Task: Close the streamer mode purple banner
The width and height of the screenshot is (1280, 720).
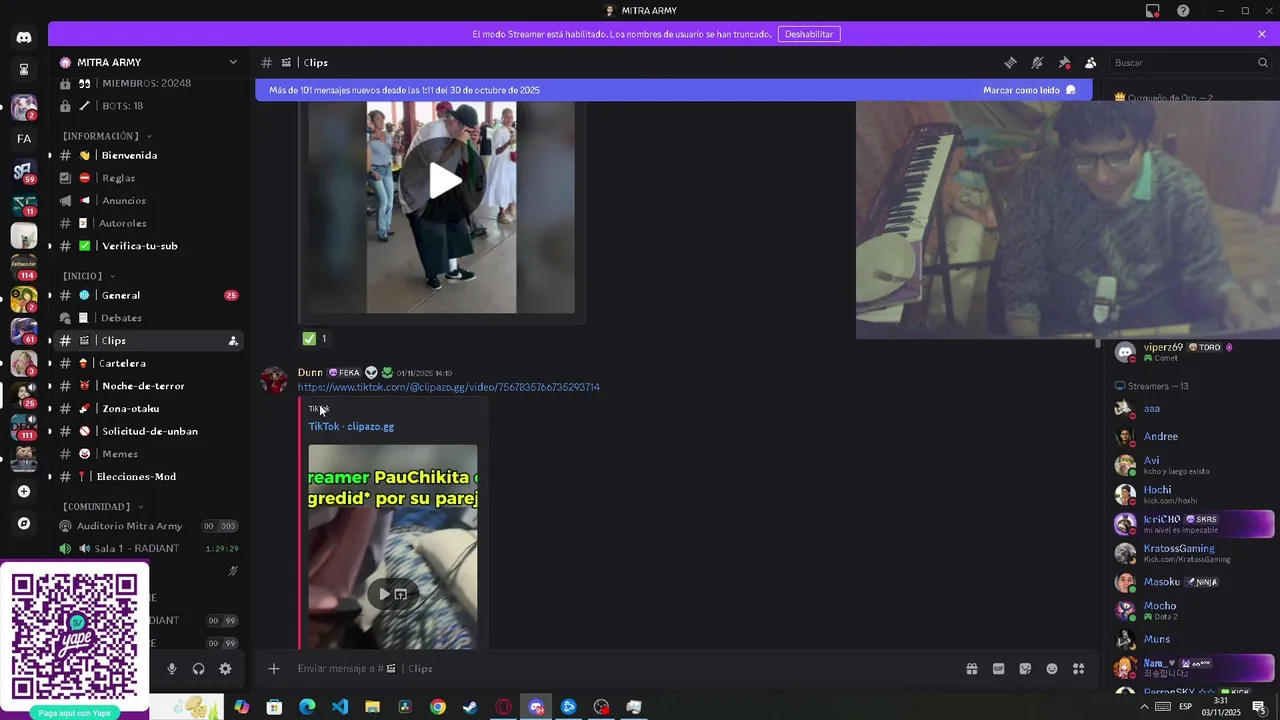Action: [x=1262, y=34]
